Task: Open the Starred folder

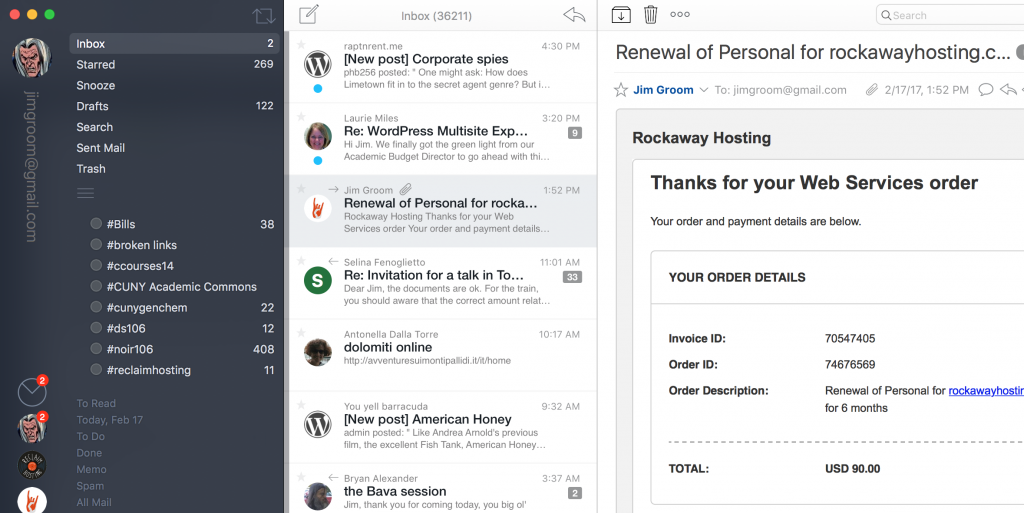Action: (x=174, y=65)
